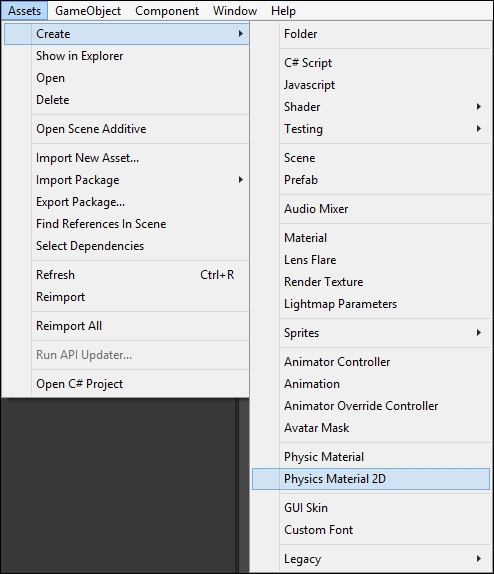Create a new C# Script
This screenshot has width=494, height=574.
(371, 63)
